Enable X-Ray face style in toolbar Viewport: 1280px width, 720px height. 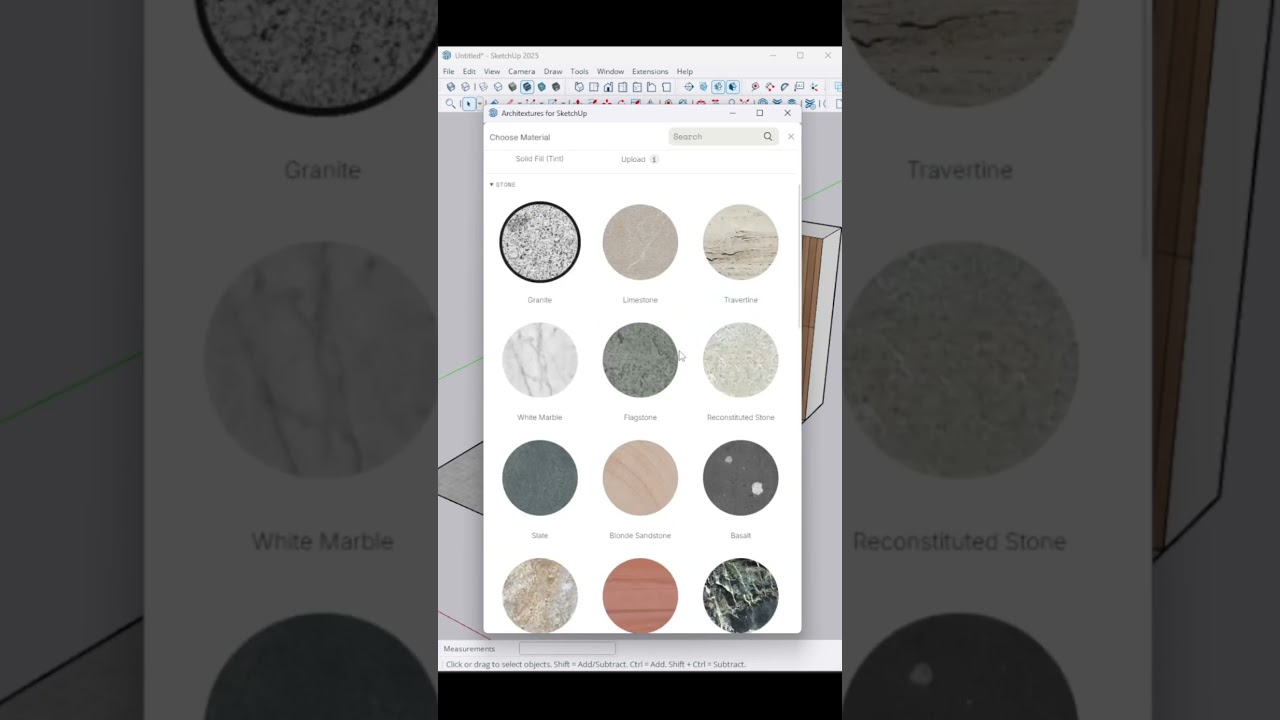[x=451, y=87]
